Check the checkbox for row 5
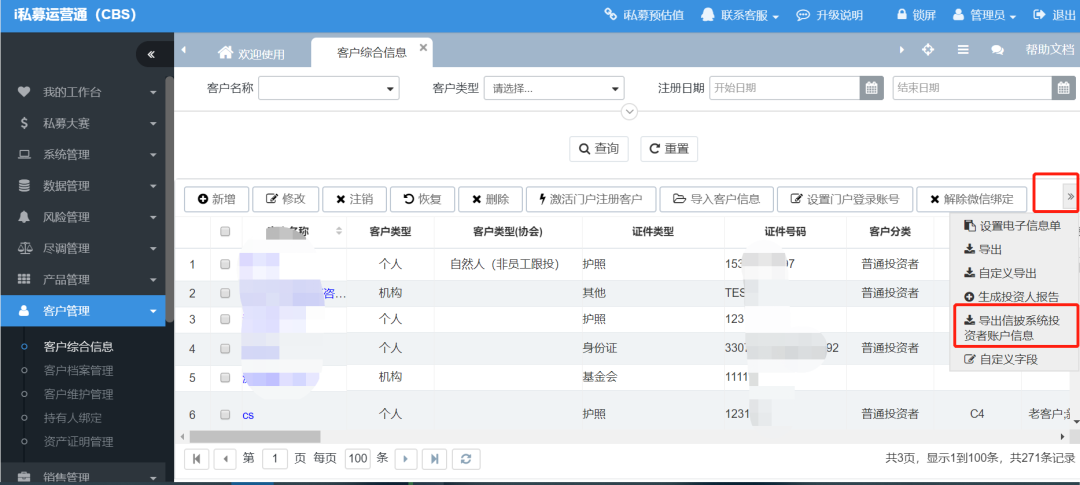The height and width of the screenshot is (485, 1080). click(x=225, y=378)
